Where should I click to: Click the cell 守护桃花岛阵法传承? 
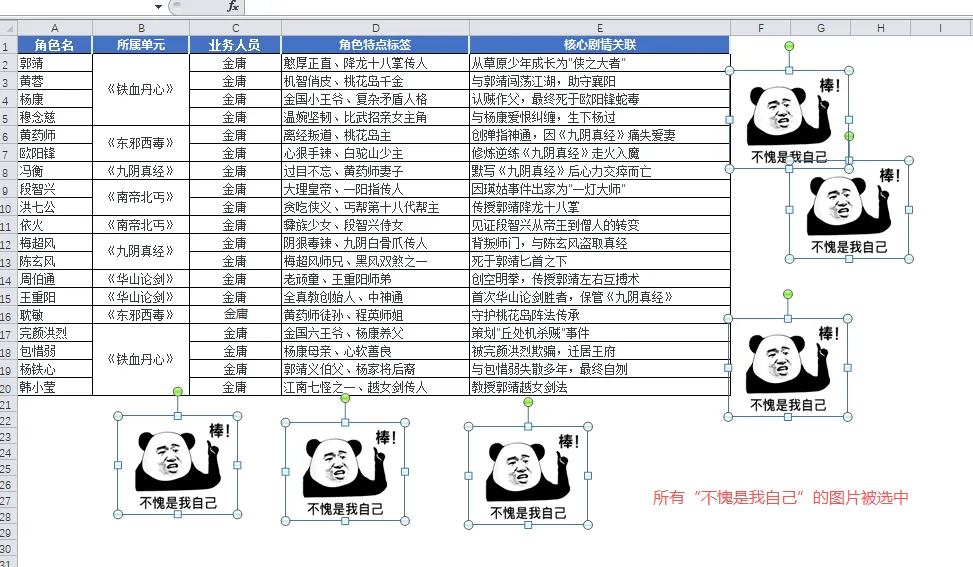point(599,315)
